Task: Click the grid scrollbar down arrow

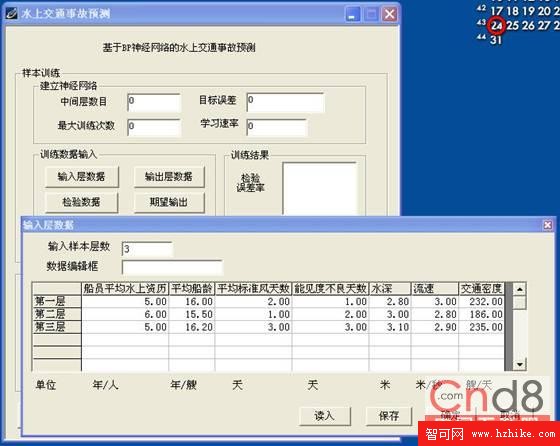Action: tap(519, 364)
